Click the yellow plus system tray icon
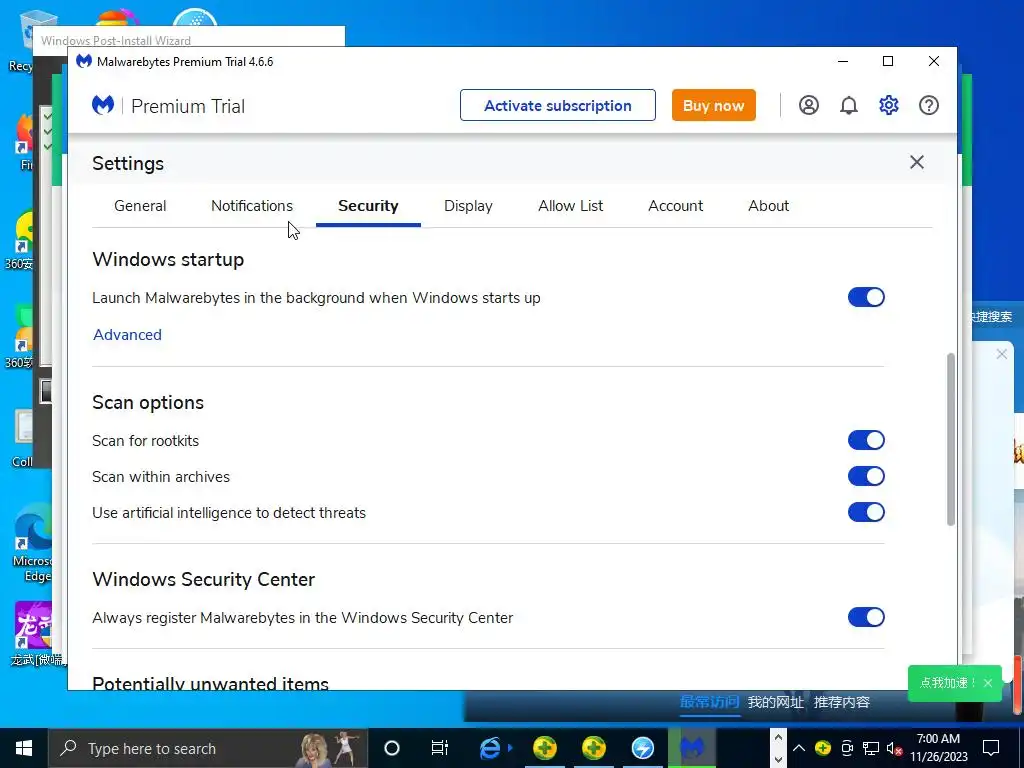This screenshot has width=1024, height=768. [823, 748]
